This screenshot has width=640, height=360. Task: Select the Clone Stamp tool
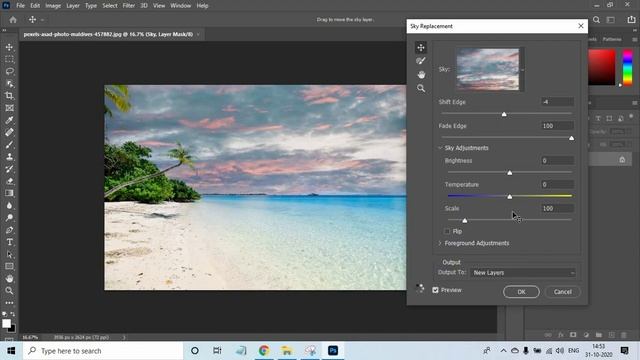pos(9,157)
